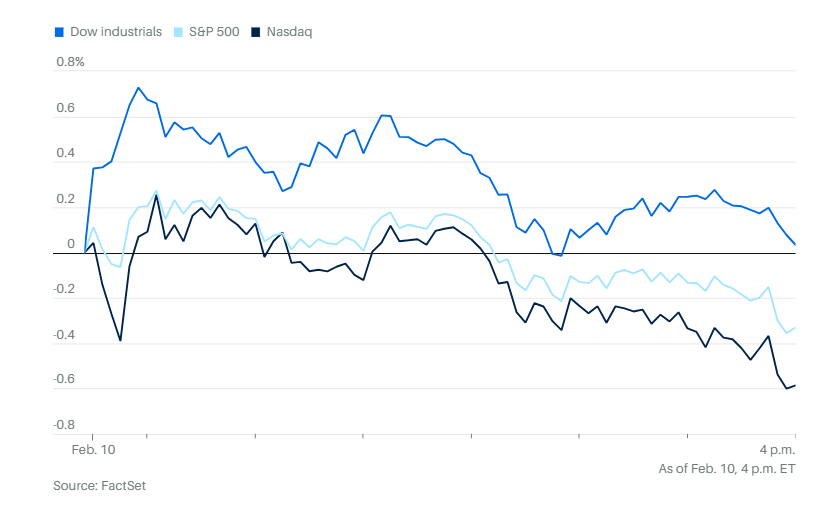Select the 0.6 y-axis label
Viewport: 840px width, 506px height.
click(x=65, y=108)
